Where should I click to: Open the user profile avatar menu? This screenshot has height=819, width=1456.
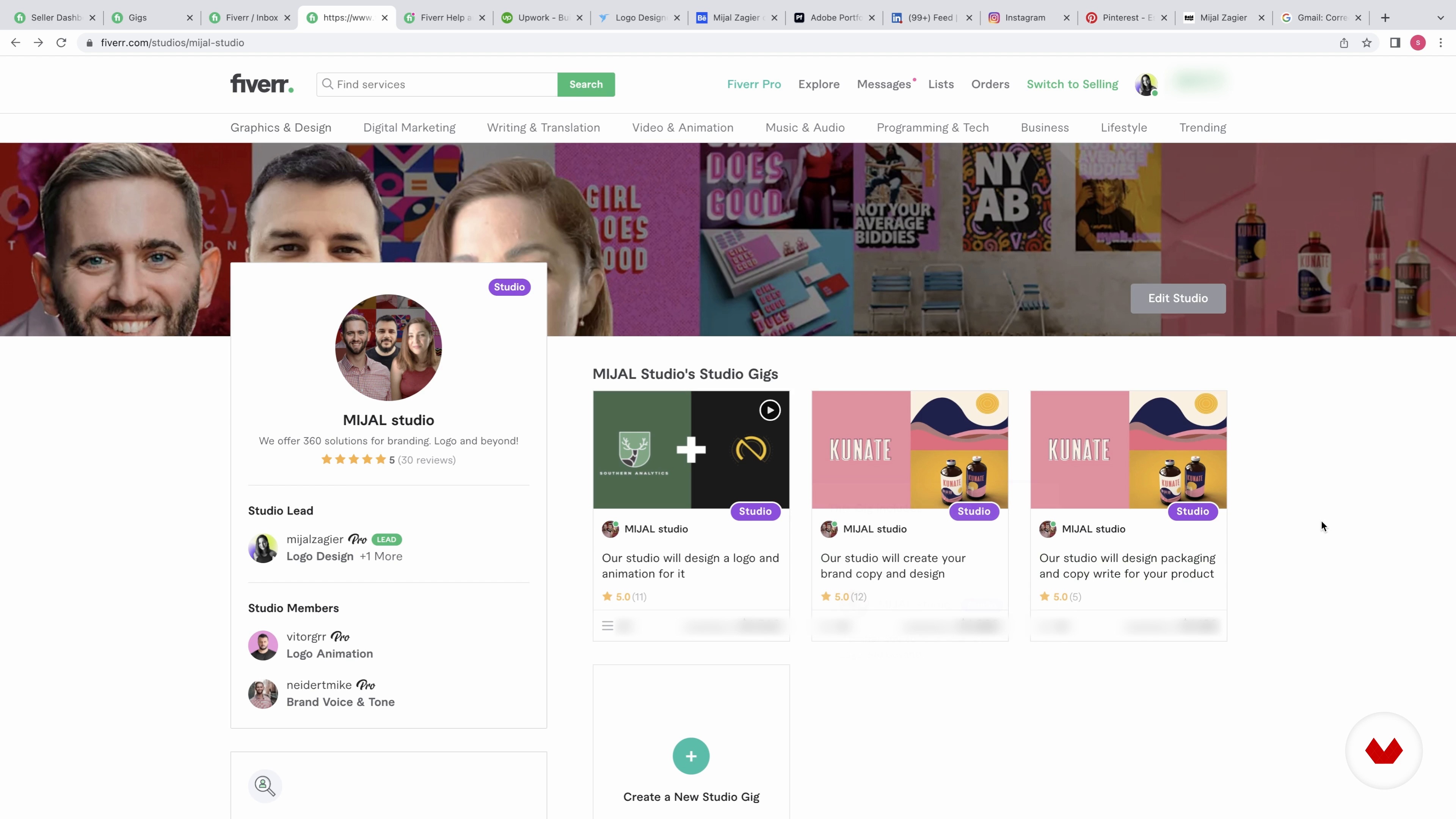click(x=1146, y=85)
